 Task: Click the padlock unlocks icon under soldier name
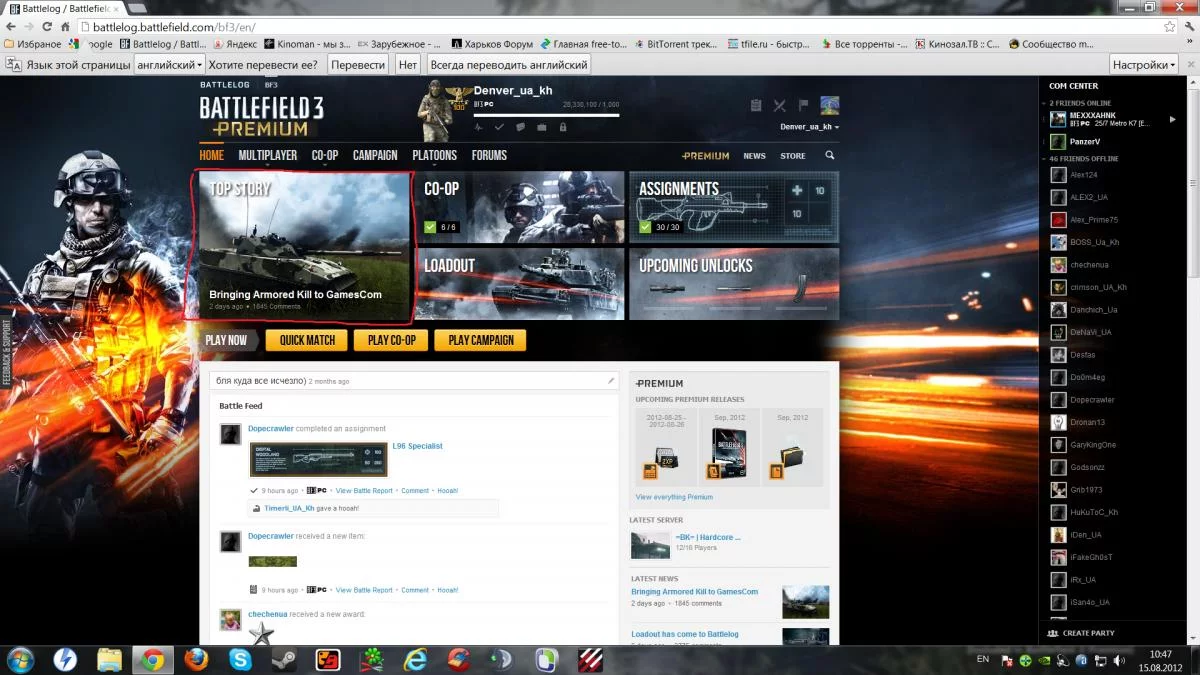[562, 127]
